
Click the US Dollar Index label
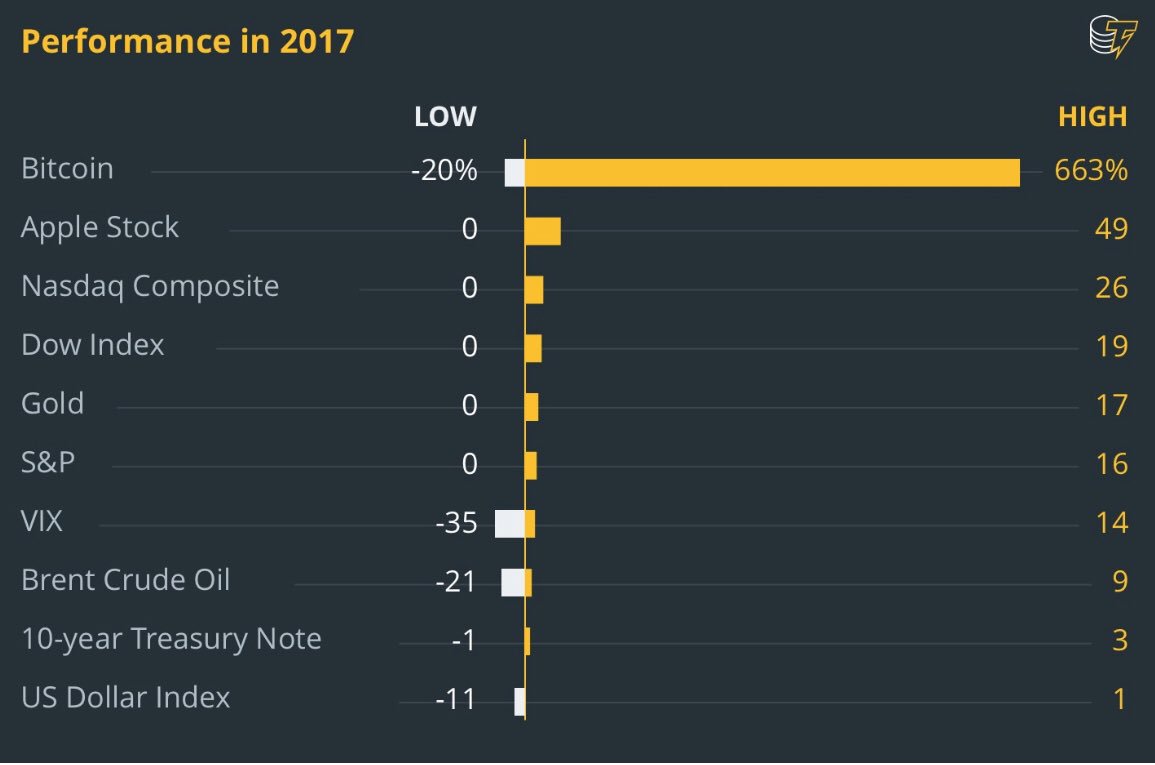(x=125, y=697)
